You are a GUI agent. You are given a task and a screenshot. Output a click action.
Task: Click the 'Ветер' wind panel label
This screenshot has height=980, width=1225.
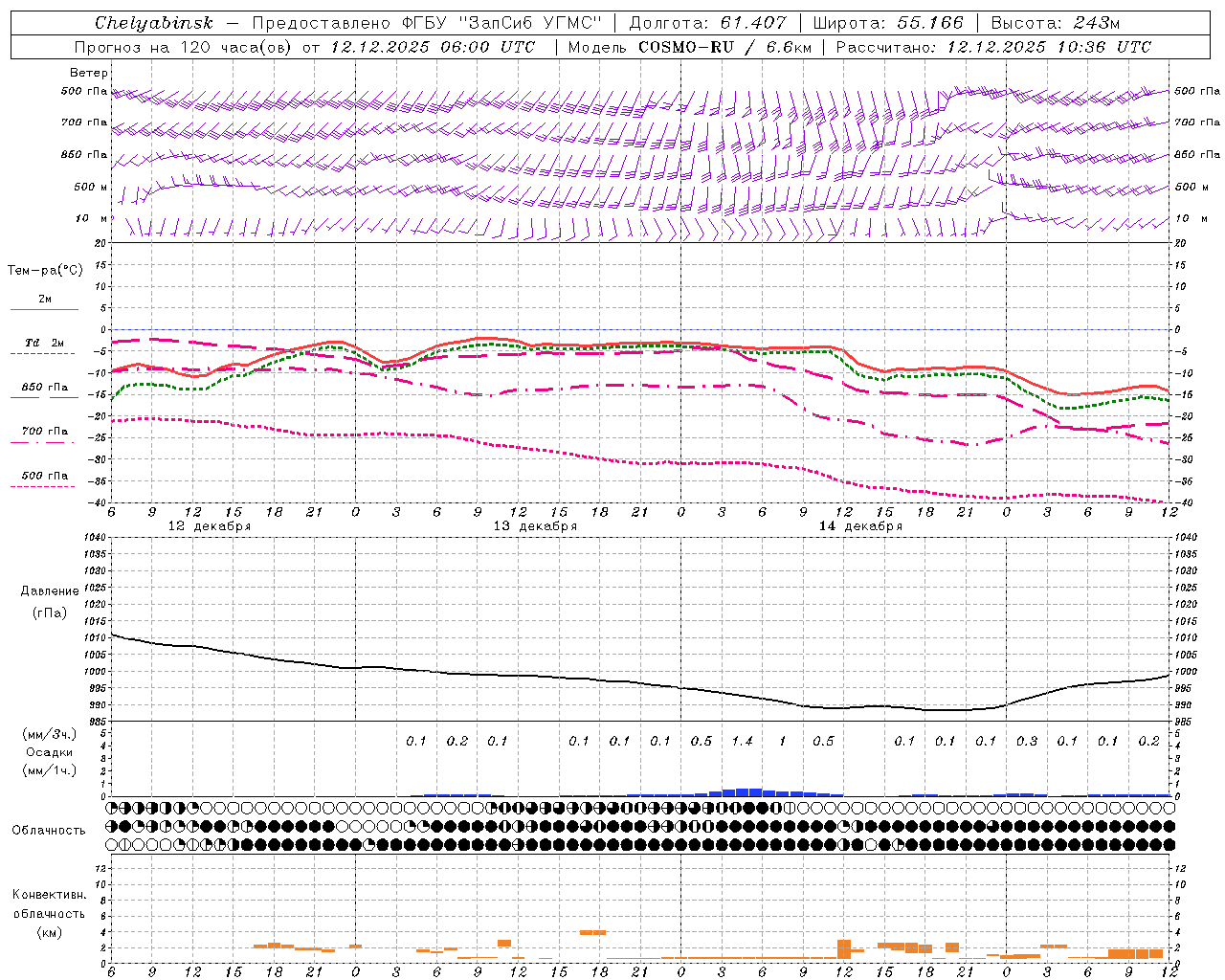89,73
